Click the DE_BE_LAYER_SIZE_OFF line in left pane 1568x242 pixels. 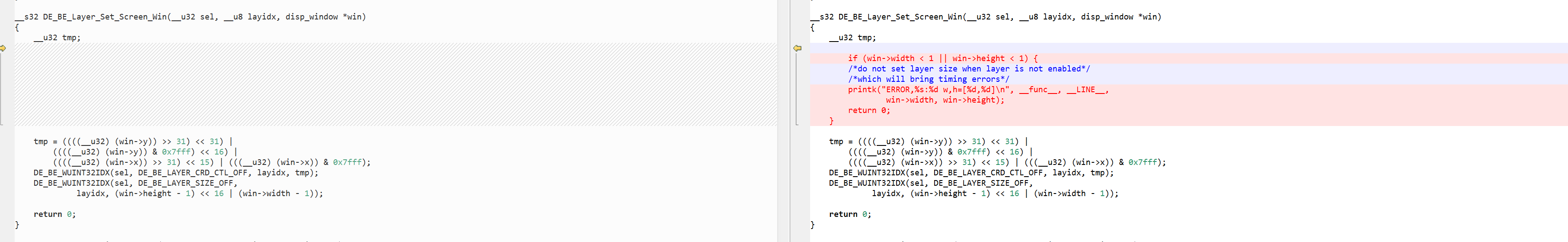(135, 183)
